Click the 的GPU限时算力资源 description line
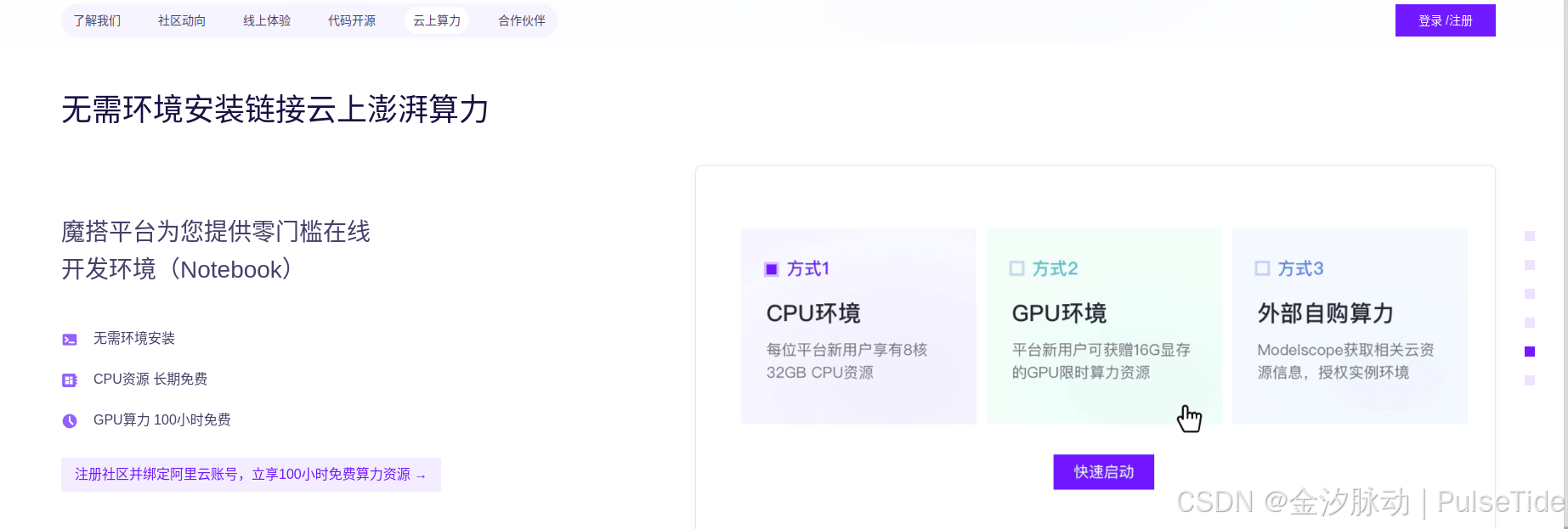 pyautogui.click(x=1081, y=373)
